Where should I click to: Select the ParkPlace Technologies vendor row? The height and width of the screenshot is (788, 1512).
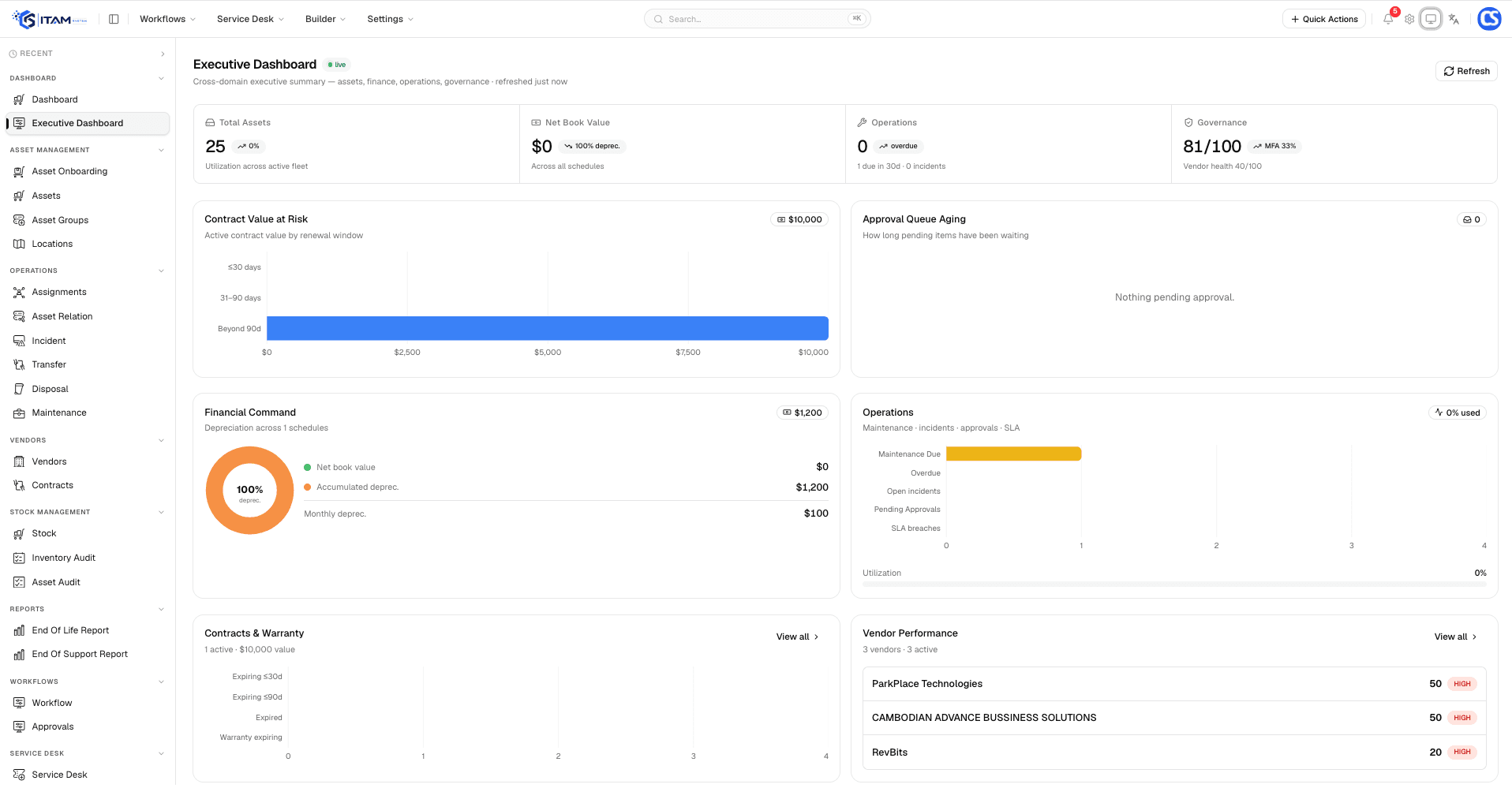coord(1174,684)
